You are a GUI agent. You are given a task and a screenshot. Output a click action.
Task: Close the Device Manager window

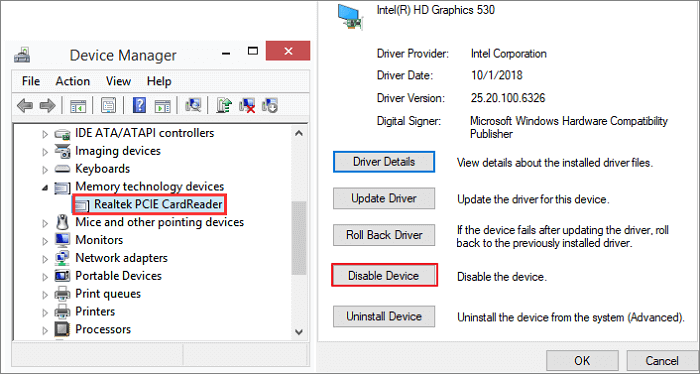(288, 51)
